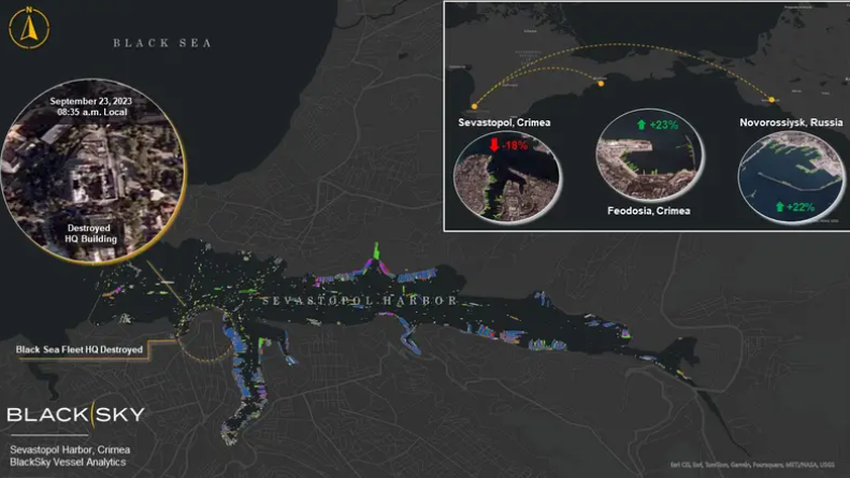Click the "Feodosia, Crimea" label

click(x=651, y=211)
